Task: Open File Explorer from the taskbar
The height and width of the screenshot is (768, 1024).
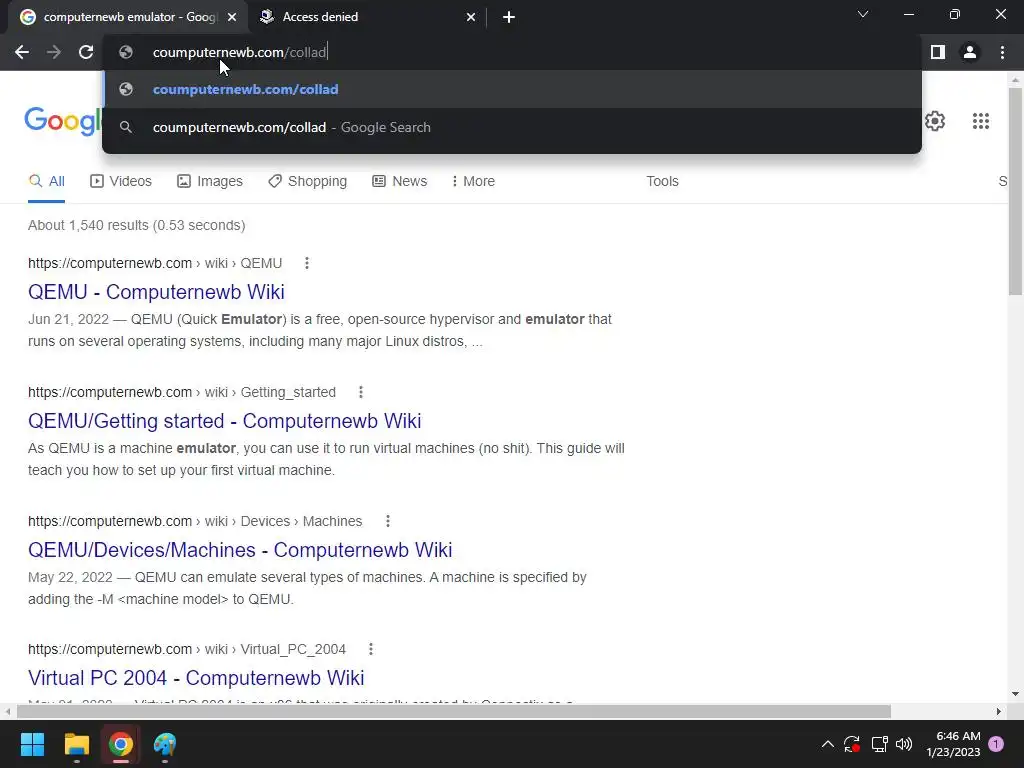Action: click(x=76, y=744)
